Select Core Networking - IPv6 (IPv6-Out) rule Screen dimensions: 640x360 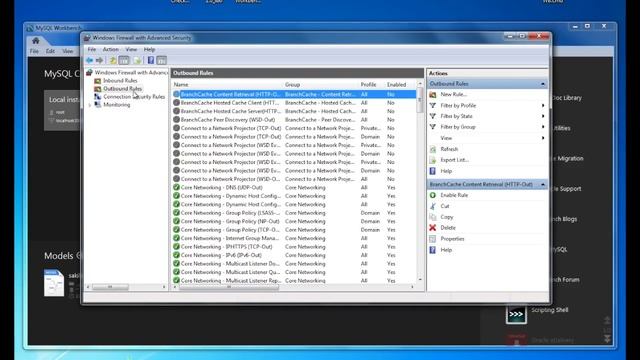coord(294,255)
